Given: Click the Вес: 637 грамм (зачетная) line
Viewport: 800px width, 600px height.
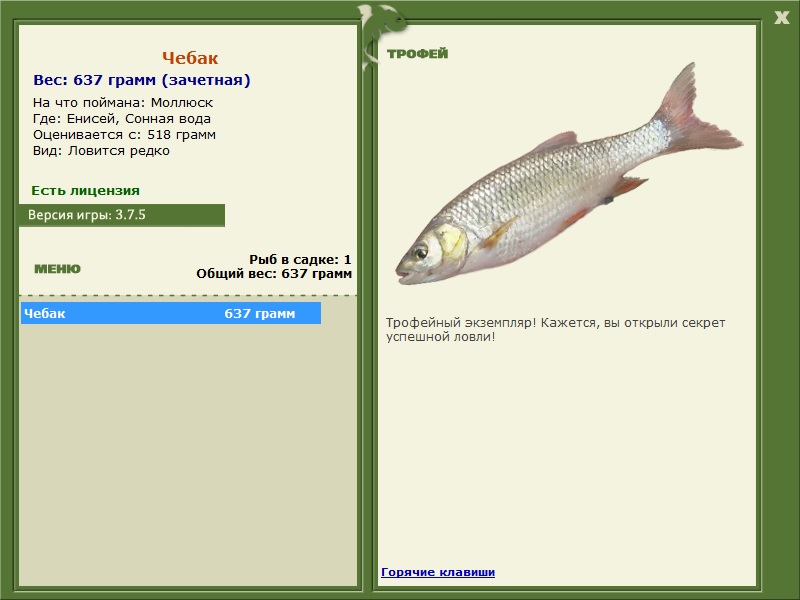Looking at the screenshot, I should [x=142, y=80].
